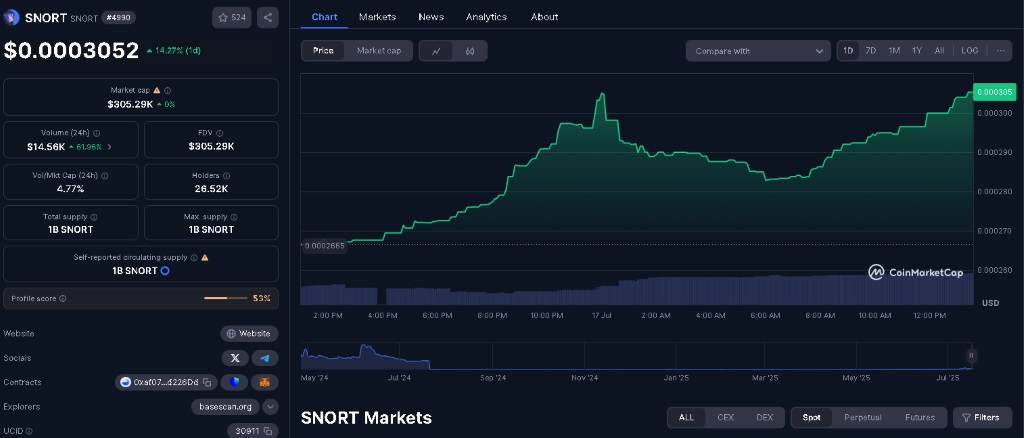Image resolution: width=1024 pixels, height=438 pixels.
Task: Open the Telegram social link
Action: 265,358
